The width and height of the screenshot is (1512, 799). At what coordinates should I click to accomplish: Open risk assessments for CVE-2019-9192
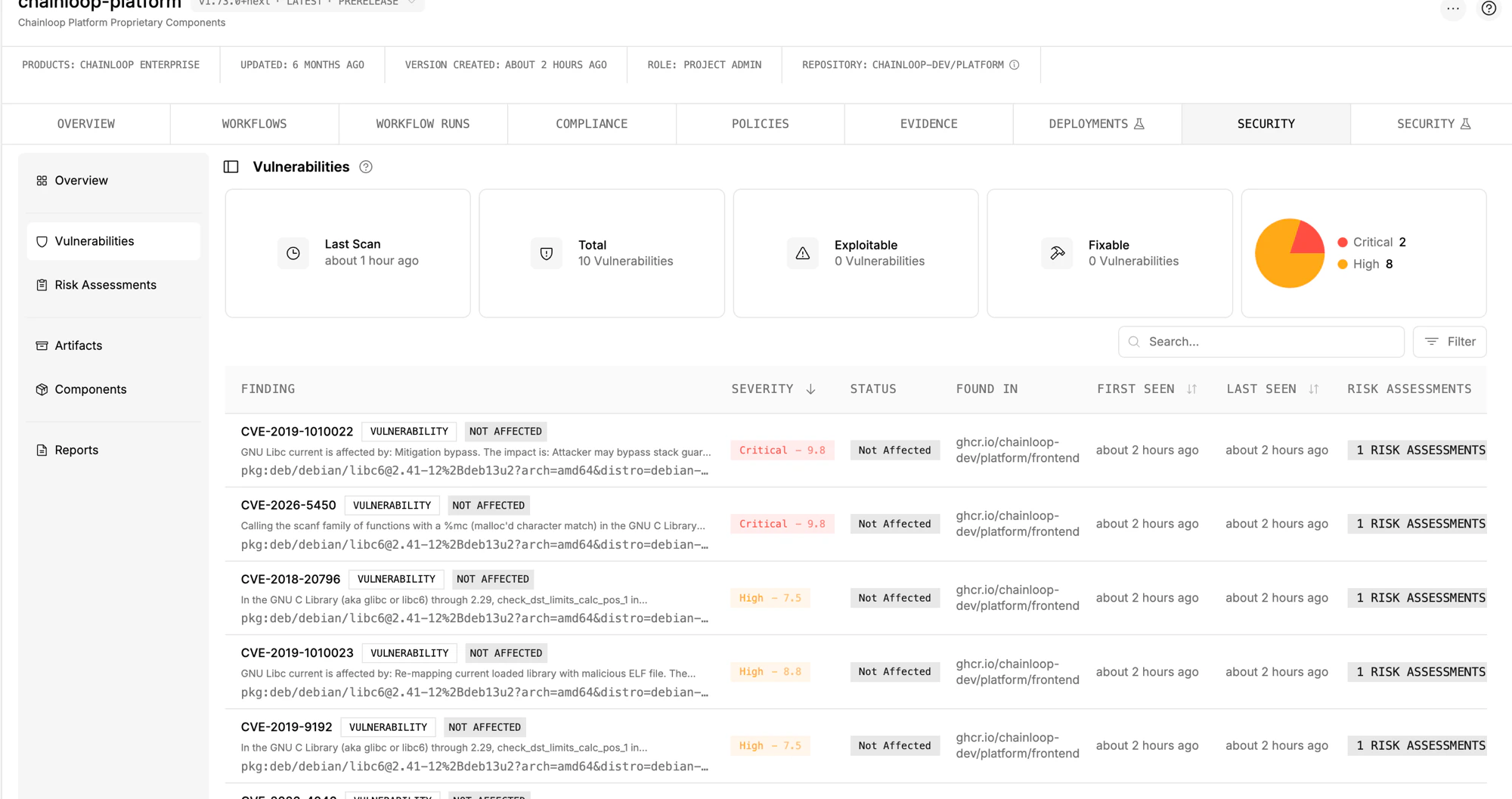coord(1417,746)
